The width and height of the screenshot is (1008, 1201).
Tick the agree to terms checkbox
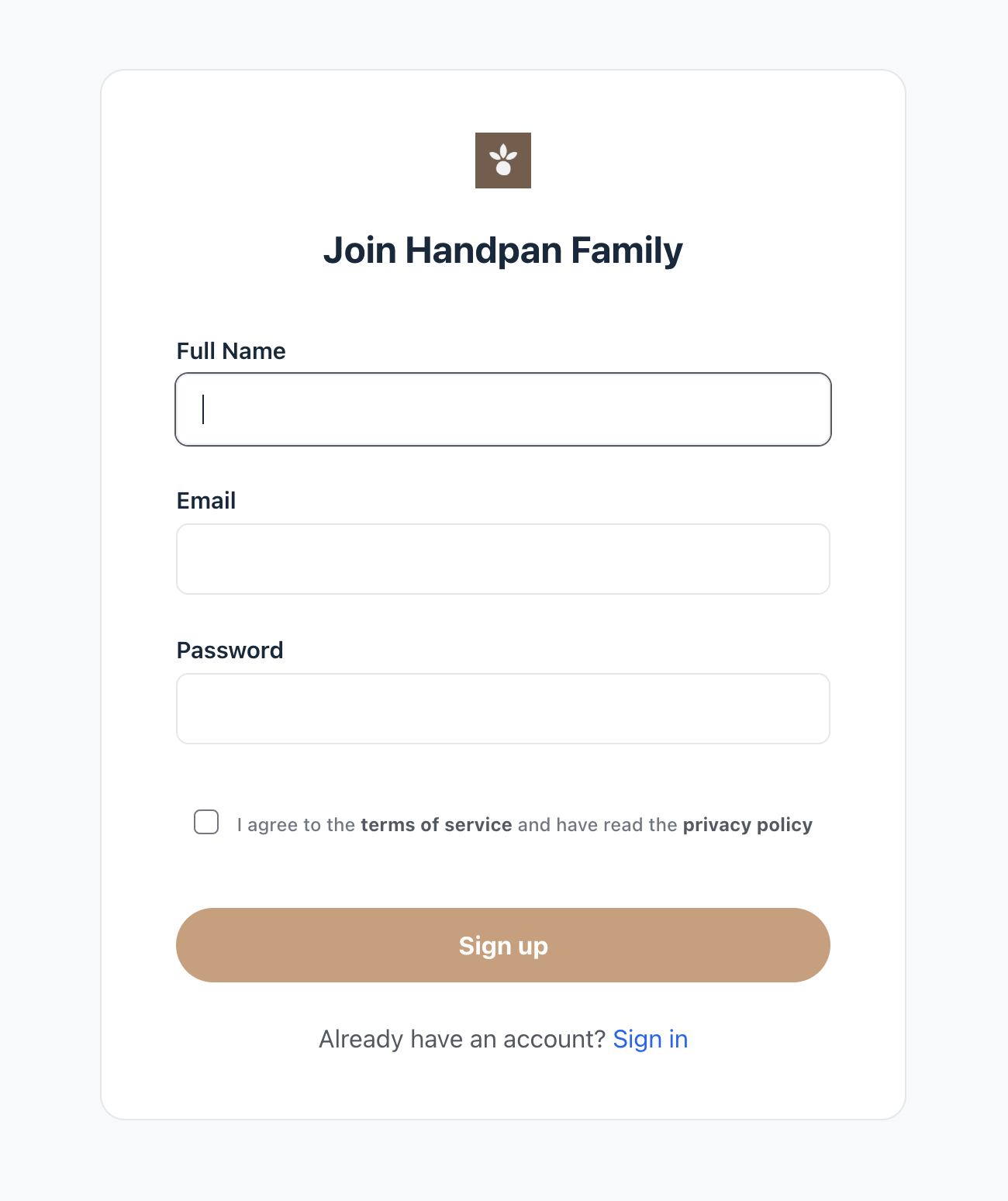point(206,822)
